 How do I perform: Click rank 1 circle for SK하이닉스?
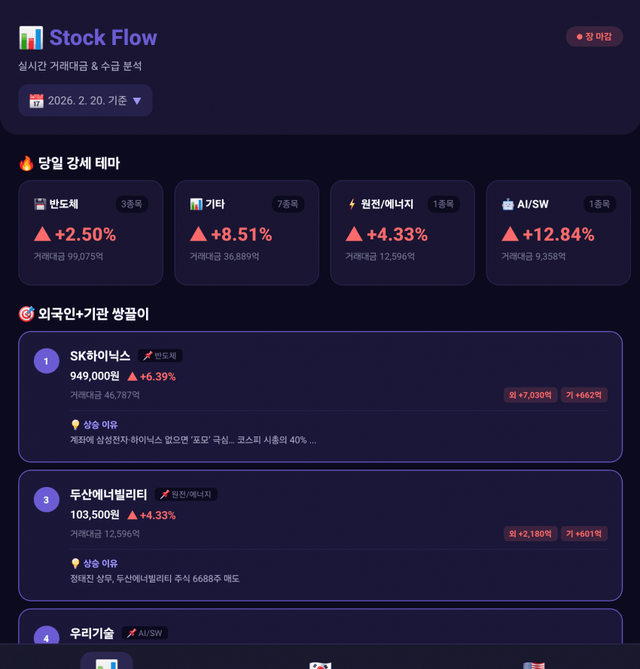click(47, 361)
